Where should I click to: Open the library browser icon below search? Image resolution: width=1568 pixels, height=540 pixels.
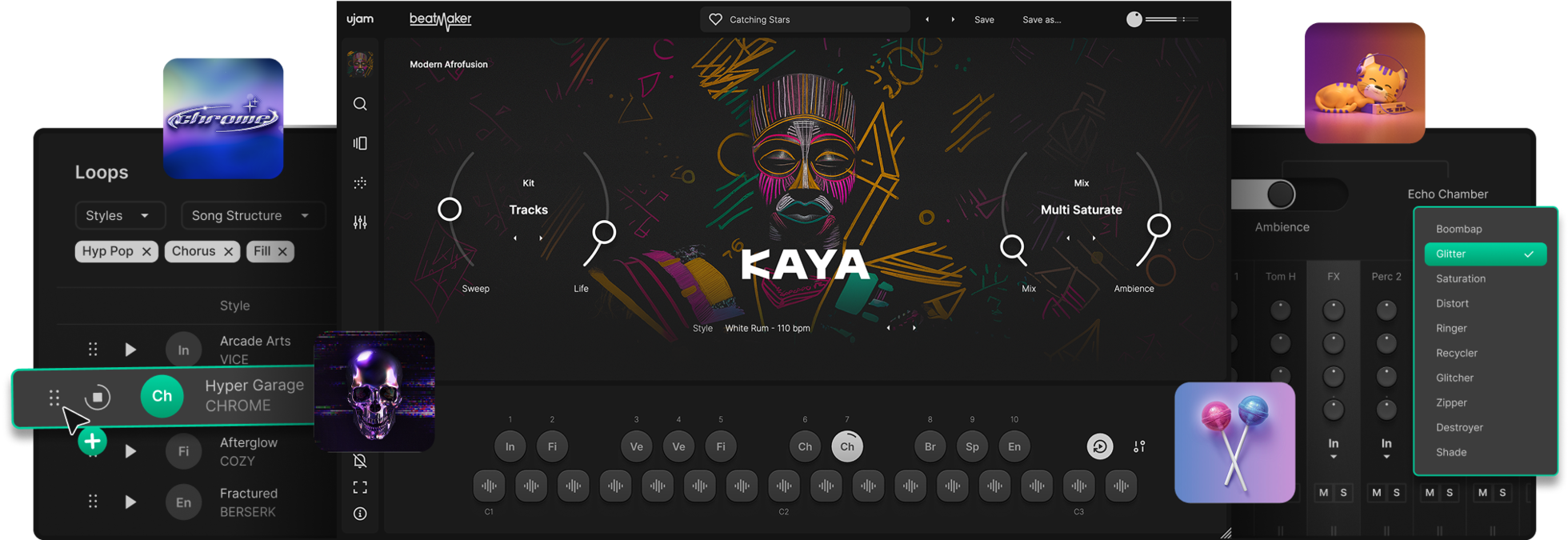pos(360,143)
